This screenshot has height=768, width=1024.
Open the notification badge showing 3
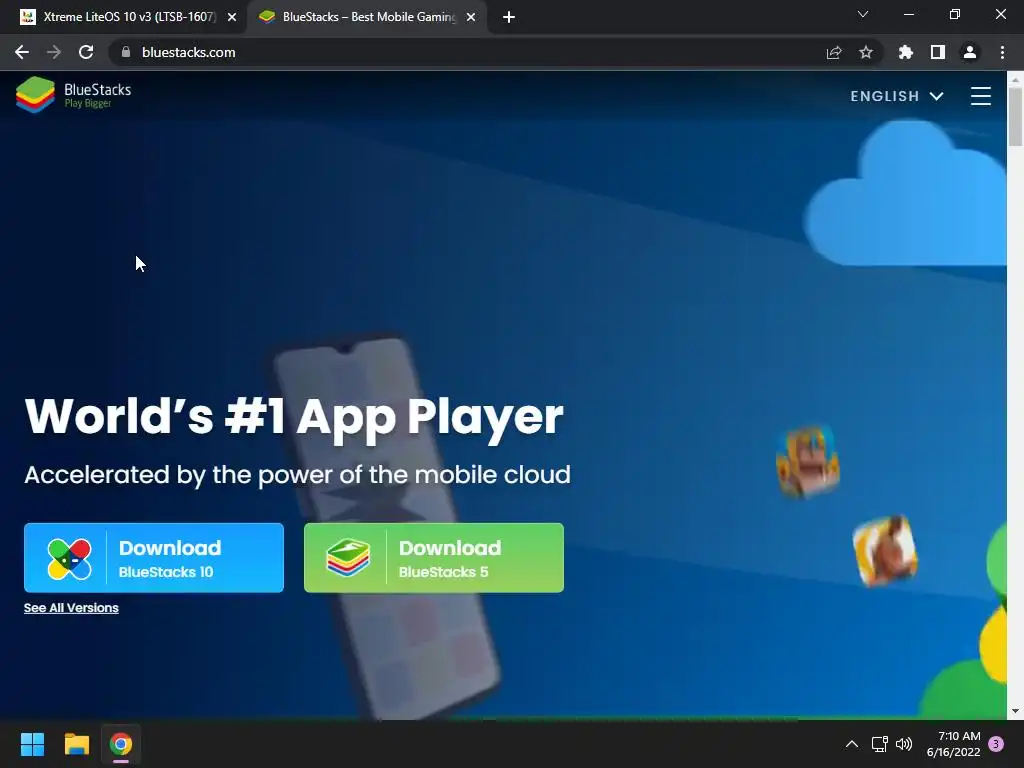click(x=996, y=743)
